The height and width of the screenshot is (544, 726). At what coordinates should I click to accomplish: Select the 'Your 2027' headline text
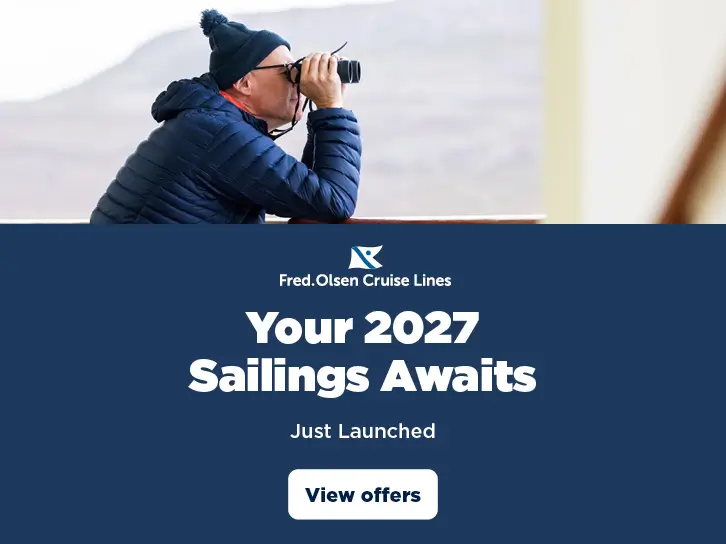point(363,327)
